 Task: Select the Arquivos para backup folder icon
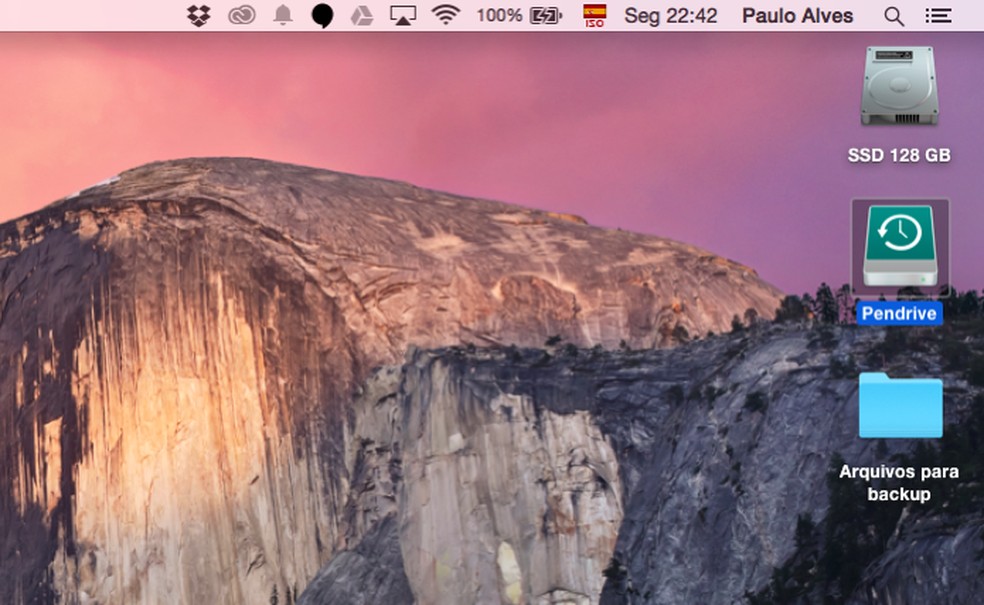pyautogui.click(x=901, y=405)
